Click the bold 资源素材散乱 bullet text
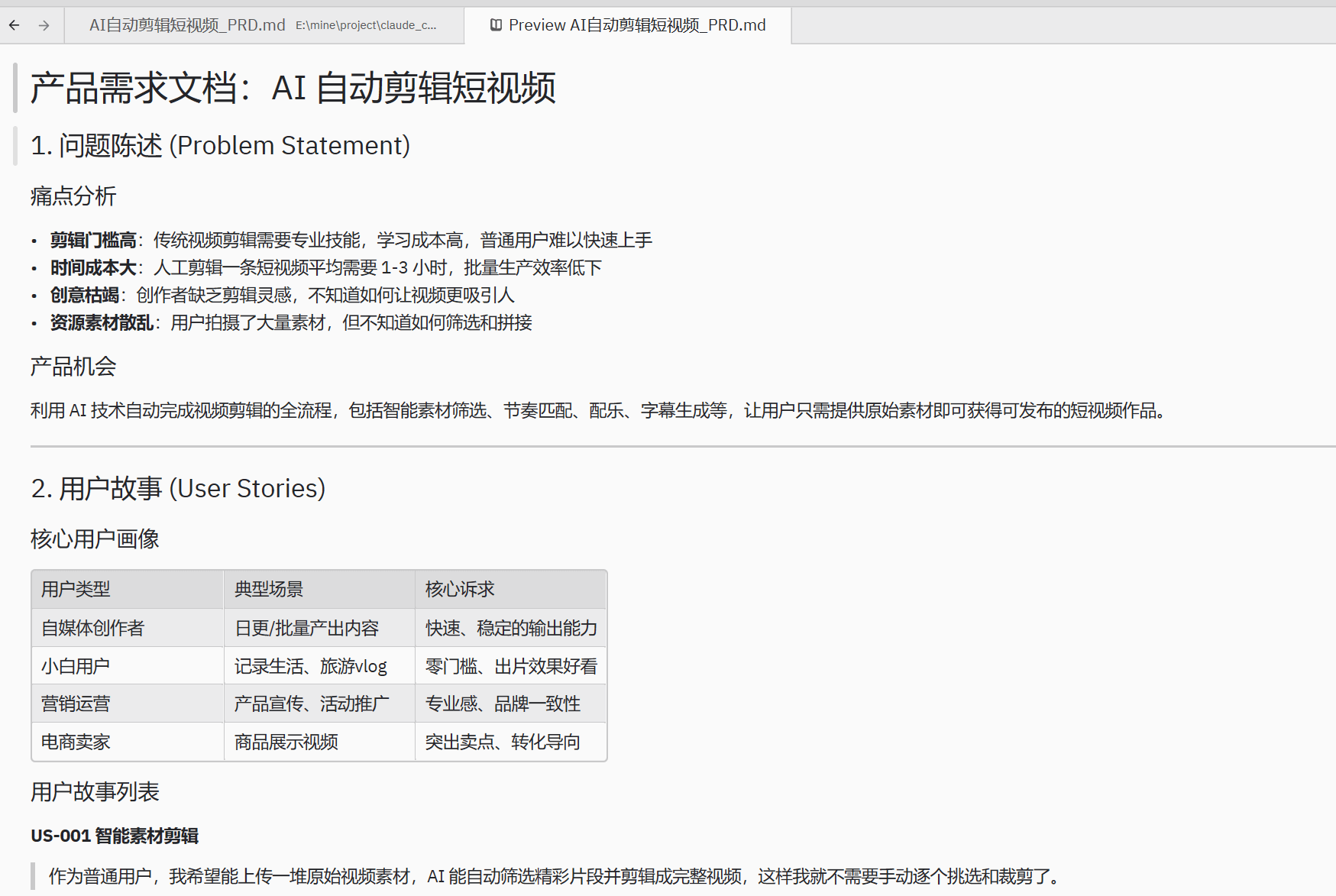The height and width of the screenshot is (896, 1336). pos(102,323)
